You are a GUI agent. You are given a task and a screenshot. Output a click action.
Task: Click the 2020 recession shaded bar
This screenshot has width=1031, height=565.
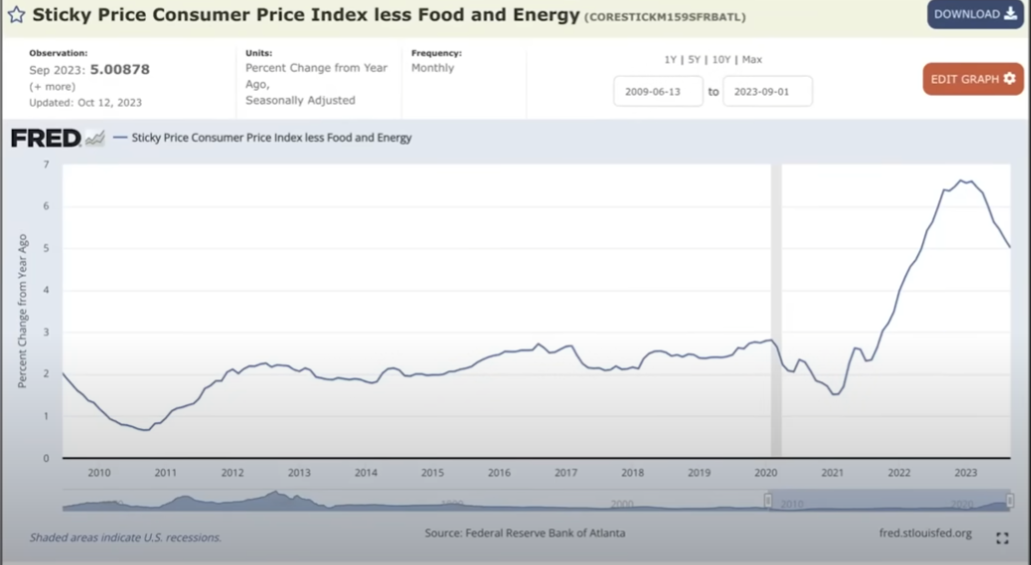point(776,310)
